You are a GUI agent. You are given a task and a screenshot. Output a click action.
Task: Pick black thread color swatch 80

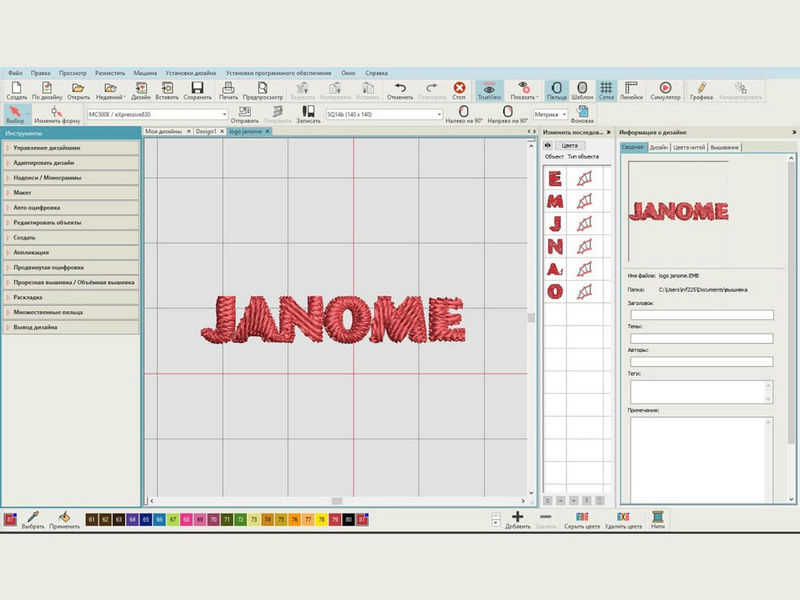pyautogui.click(x=349, y=520)
